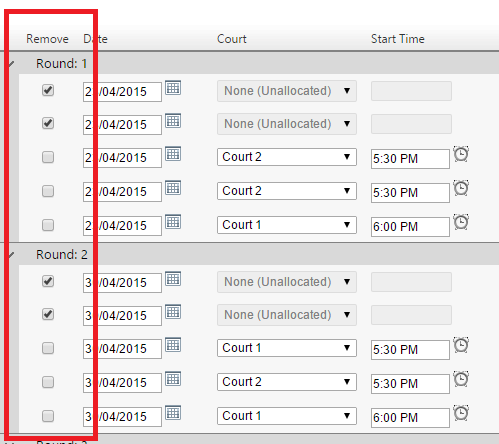Click clock icon for Round 2 Court 2 row
The height and width of the screenshot is (444, 499).
(x=461, y=379)
